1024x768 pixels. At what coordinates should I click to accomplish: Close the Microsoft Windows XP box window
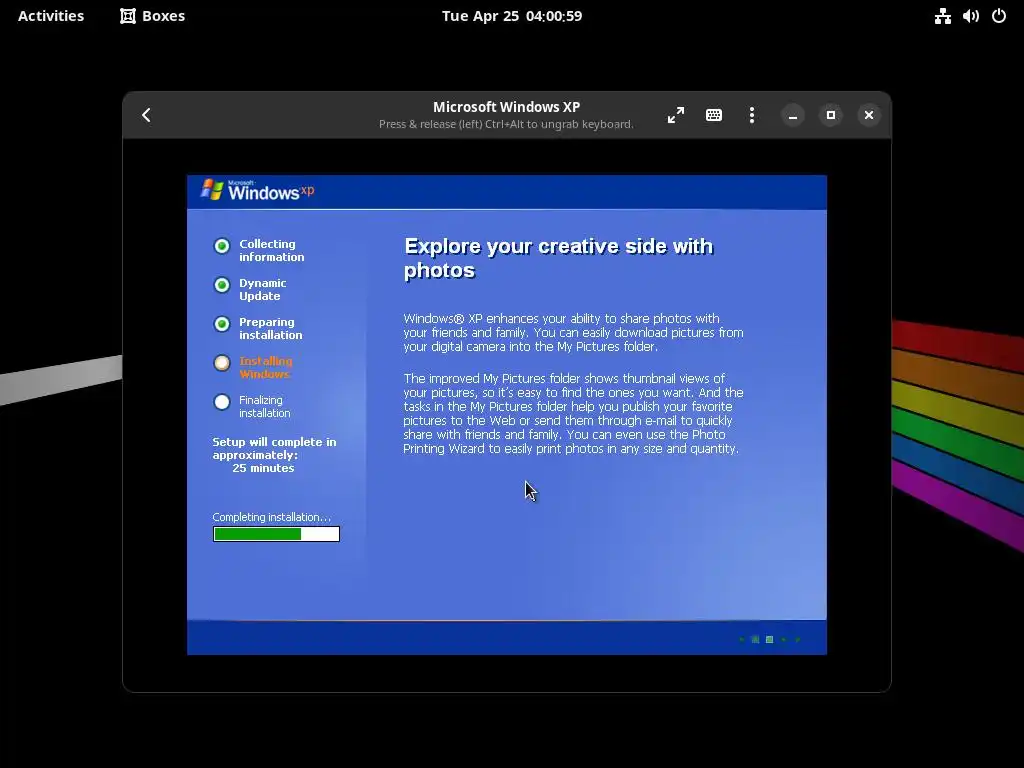(869, 116)
